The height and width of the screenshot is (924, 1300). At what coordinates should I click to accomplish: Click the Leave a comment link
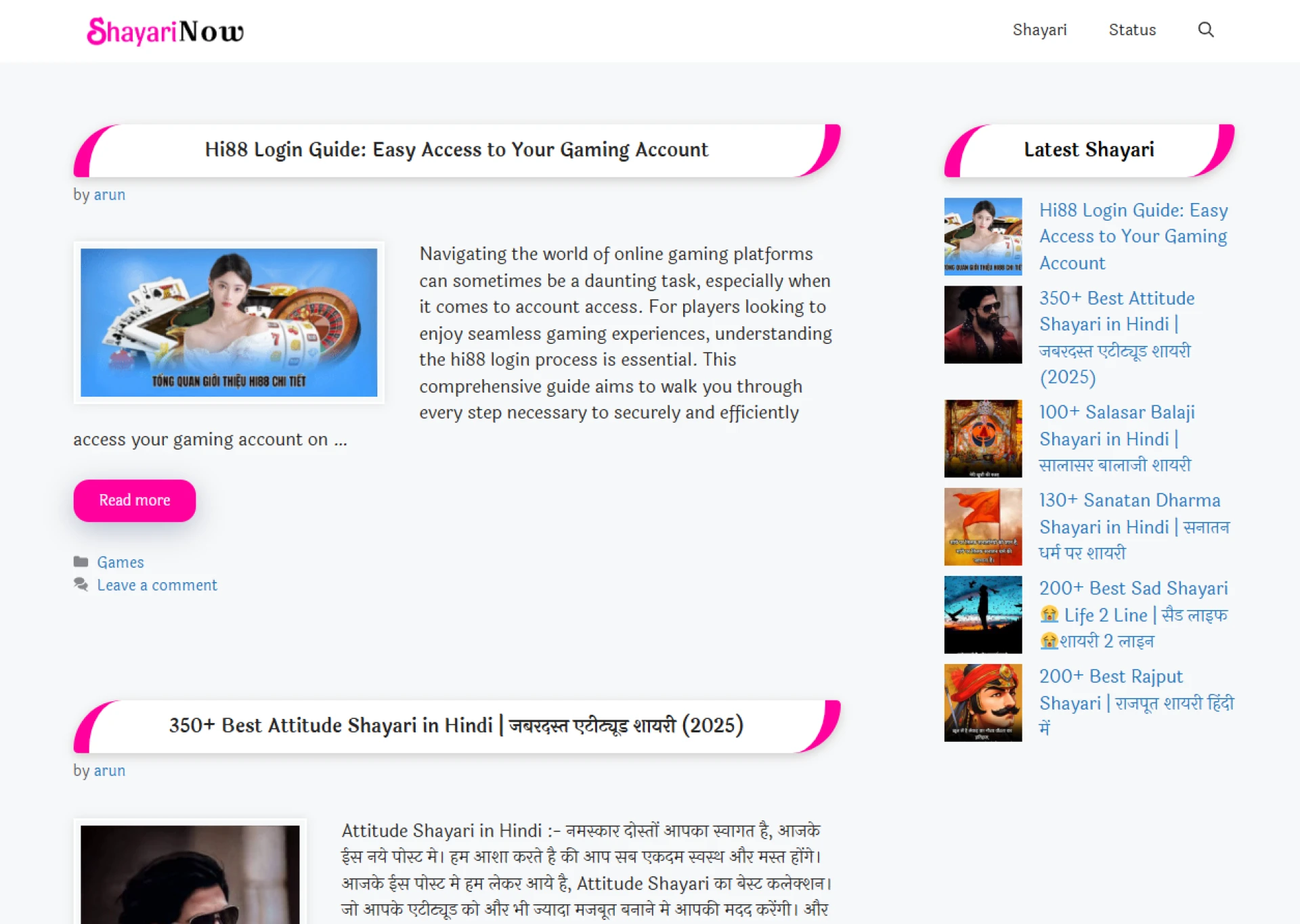point(156,585)
